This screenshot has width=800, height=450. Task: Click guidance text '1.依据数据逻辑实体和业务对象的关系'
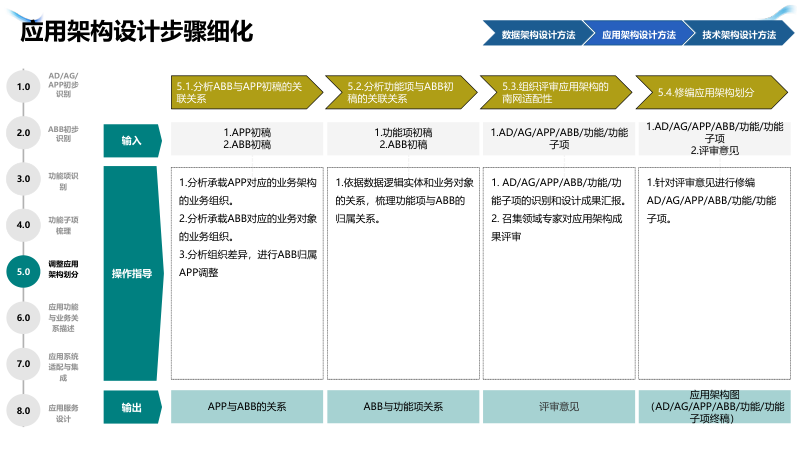[x=404, y=191]
